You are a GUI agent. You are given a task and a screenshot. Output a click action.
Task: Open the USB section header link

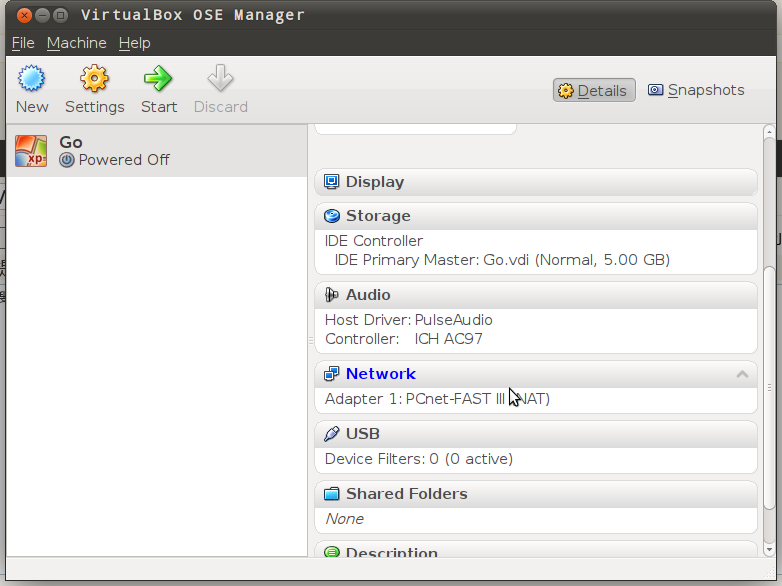click(363, 433)
